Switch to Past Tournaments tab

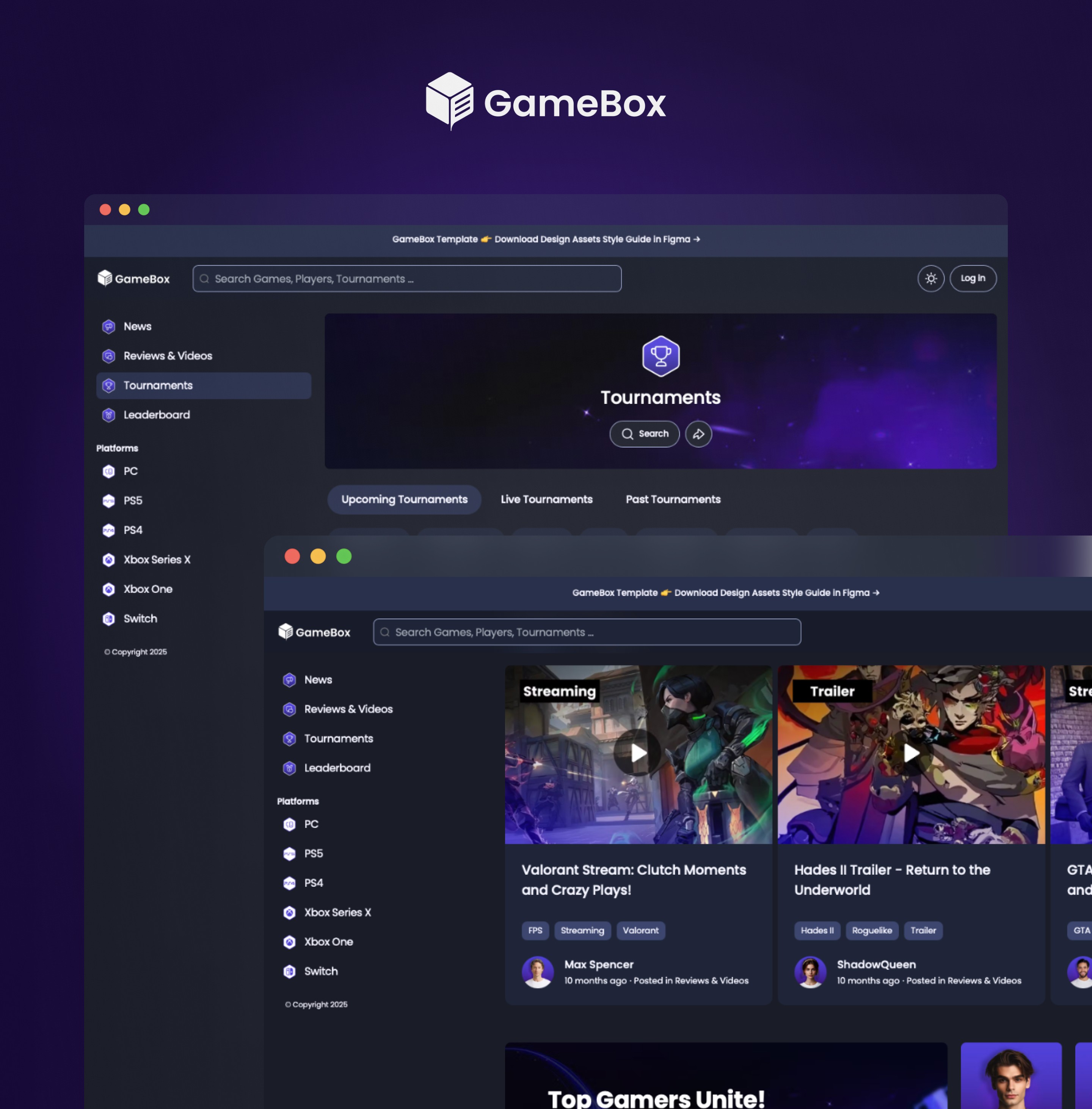[673, 499]
